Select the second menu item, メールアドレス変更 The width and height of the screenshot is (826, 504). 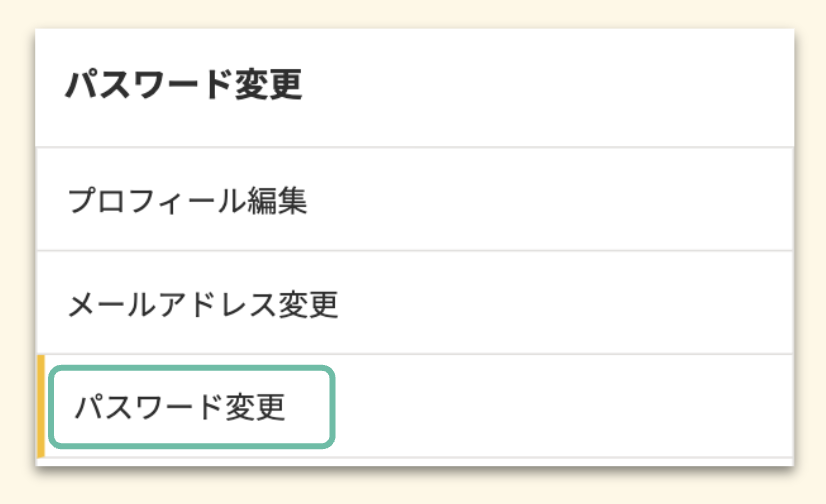click(203, 303)
